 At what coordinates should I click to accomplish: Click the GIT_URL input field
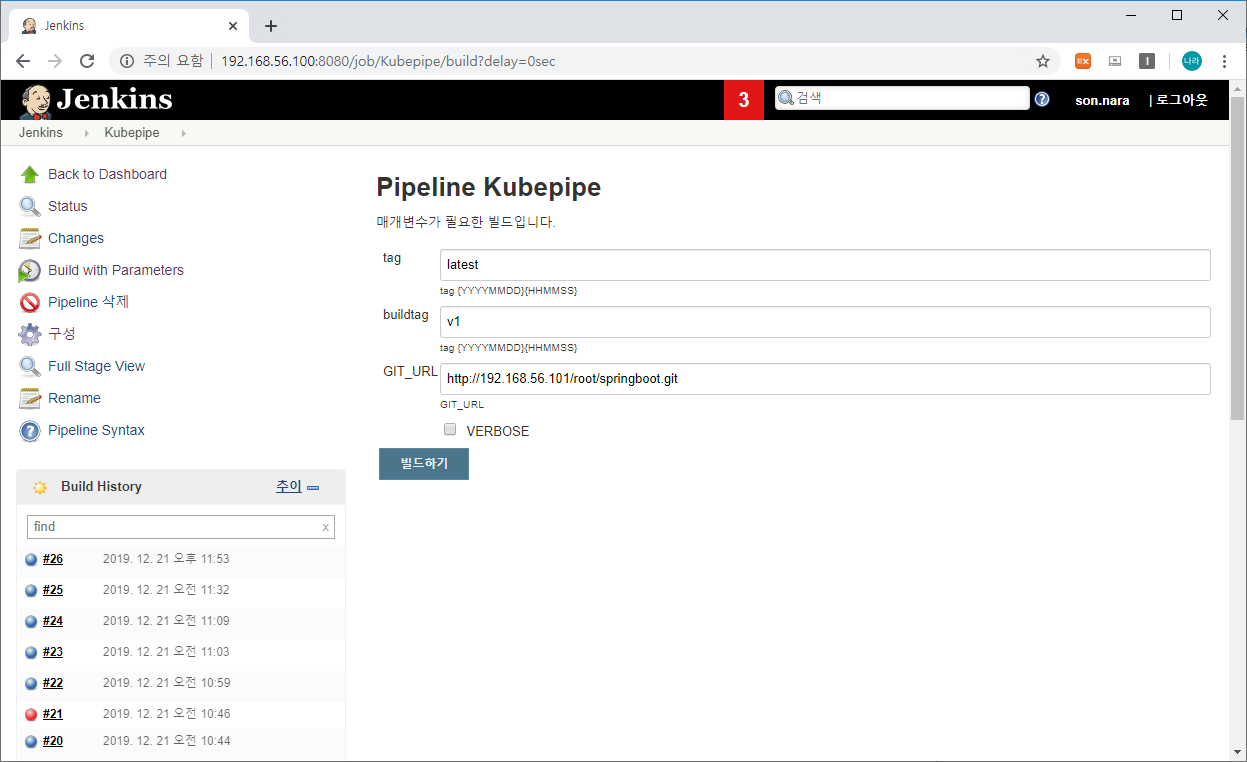(x=825, y=379)
